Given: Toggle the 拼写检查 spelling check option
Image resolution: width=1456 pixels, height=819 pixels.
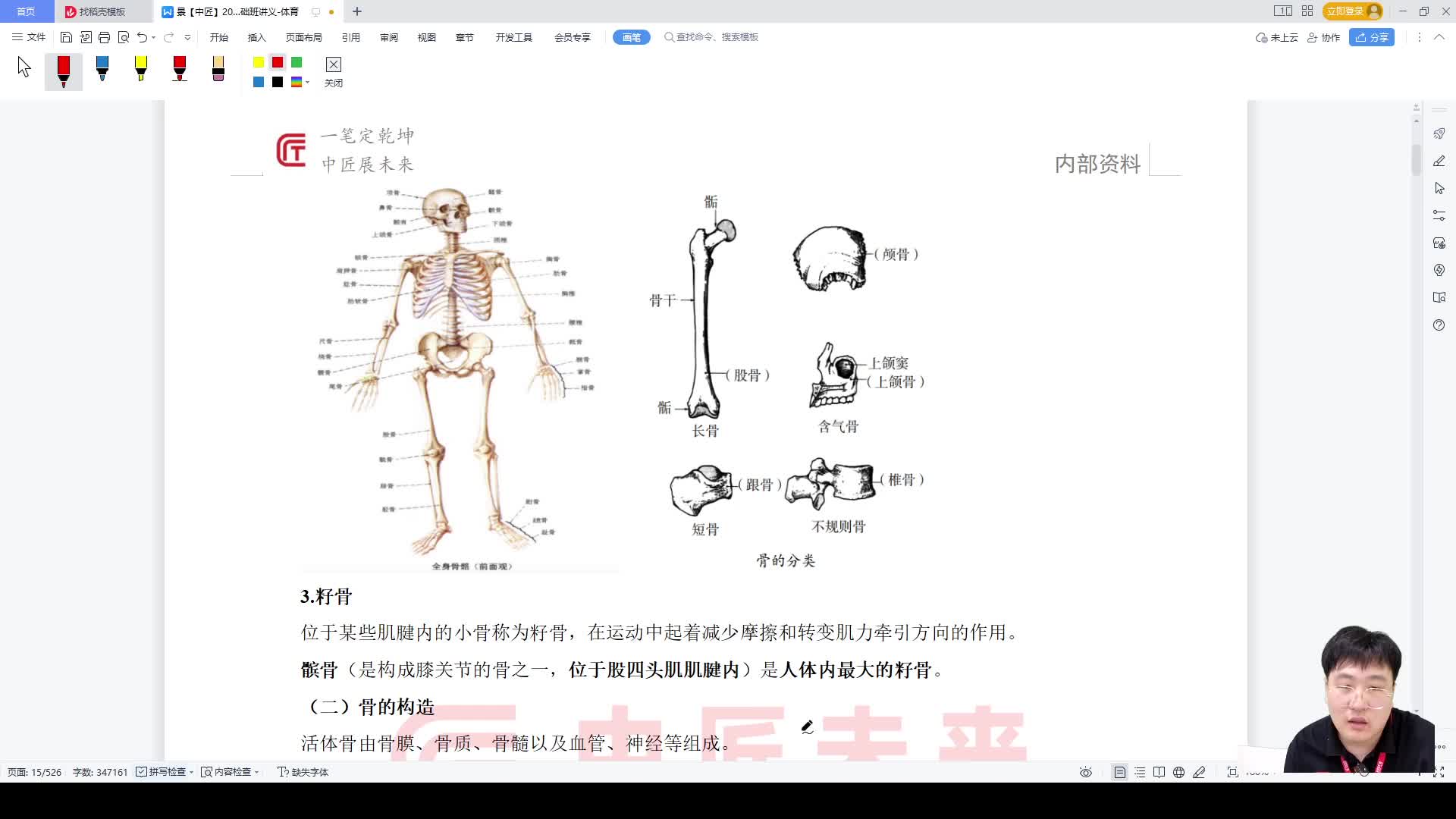Looking at the screenshot, I should 163,771.
